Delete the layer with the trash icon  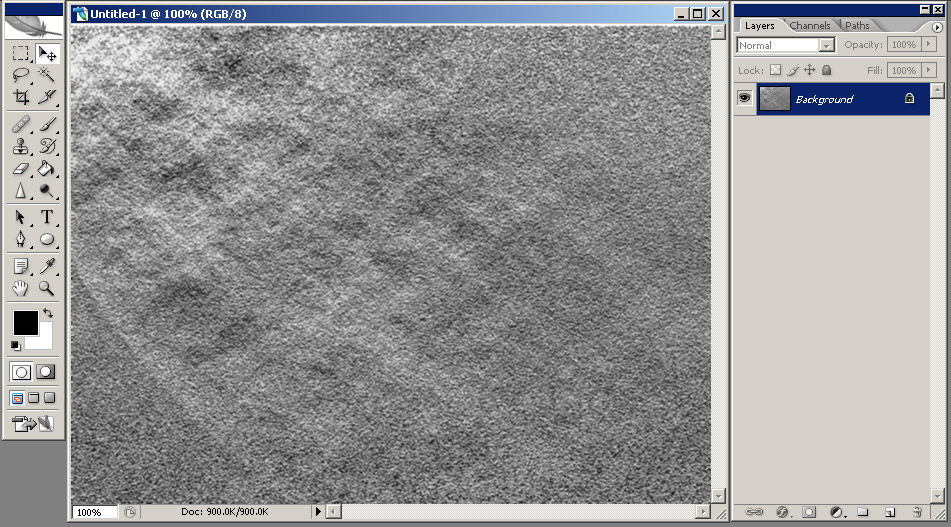[917, 512]
